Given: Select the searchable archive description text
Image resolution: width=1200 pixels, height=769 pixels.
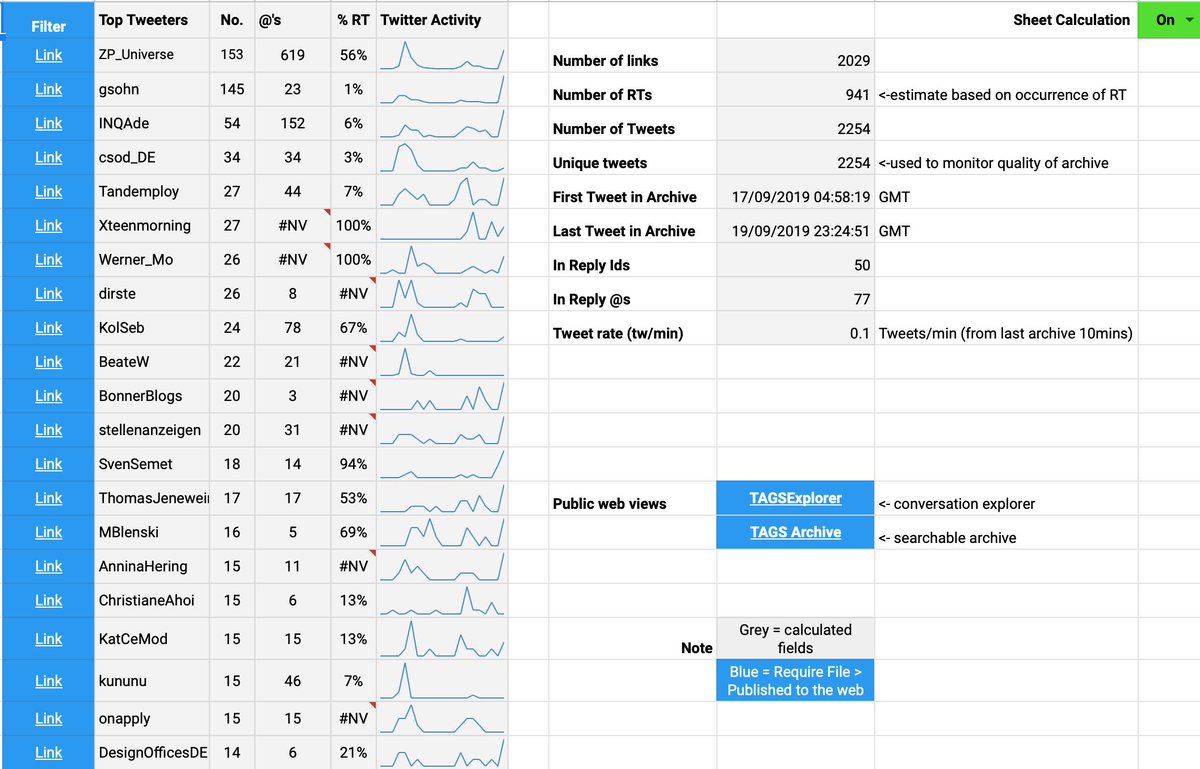Looking at the screenshot, I should 947,537.
